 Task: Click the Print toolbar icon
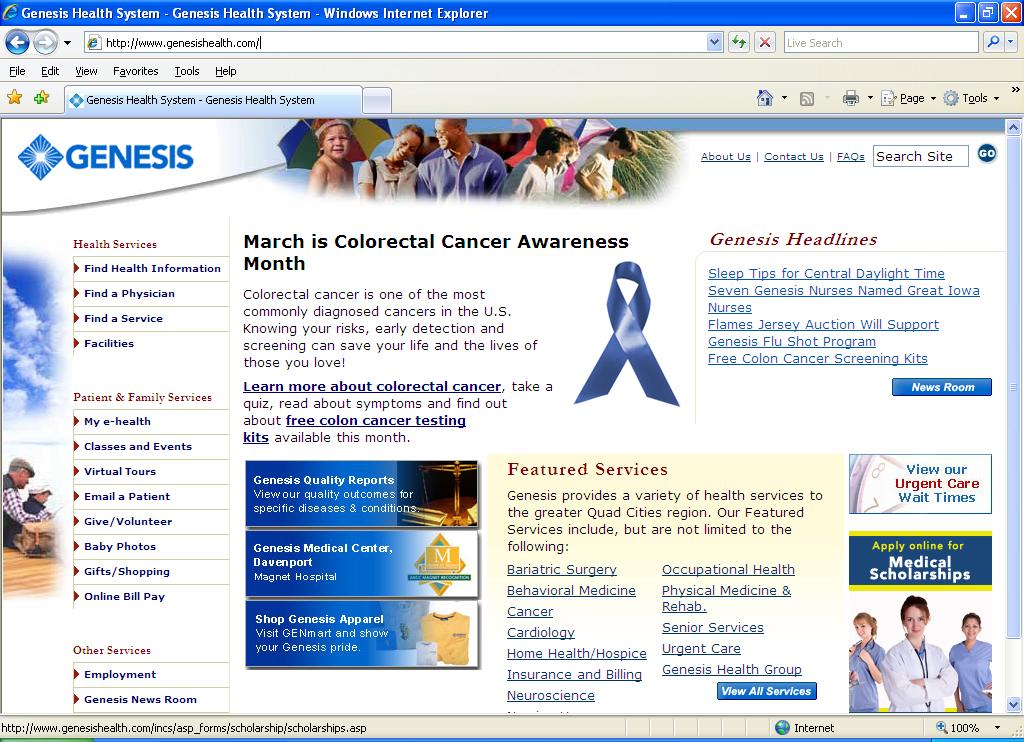tap(850, 99)
